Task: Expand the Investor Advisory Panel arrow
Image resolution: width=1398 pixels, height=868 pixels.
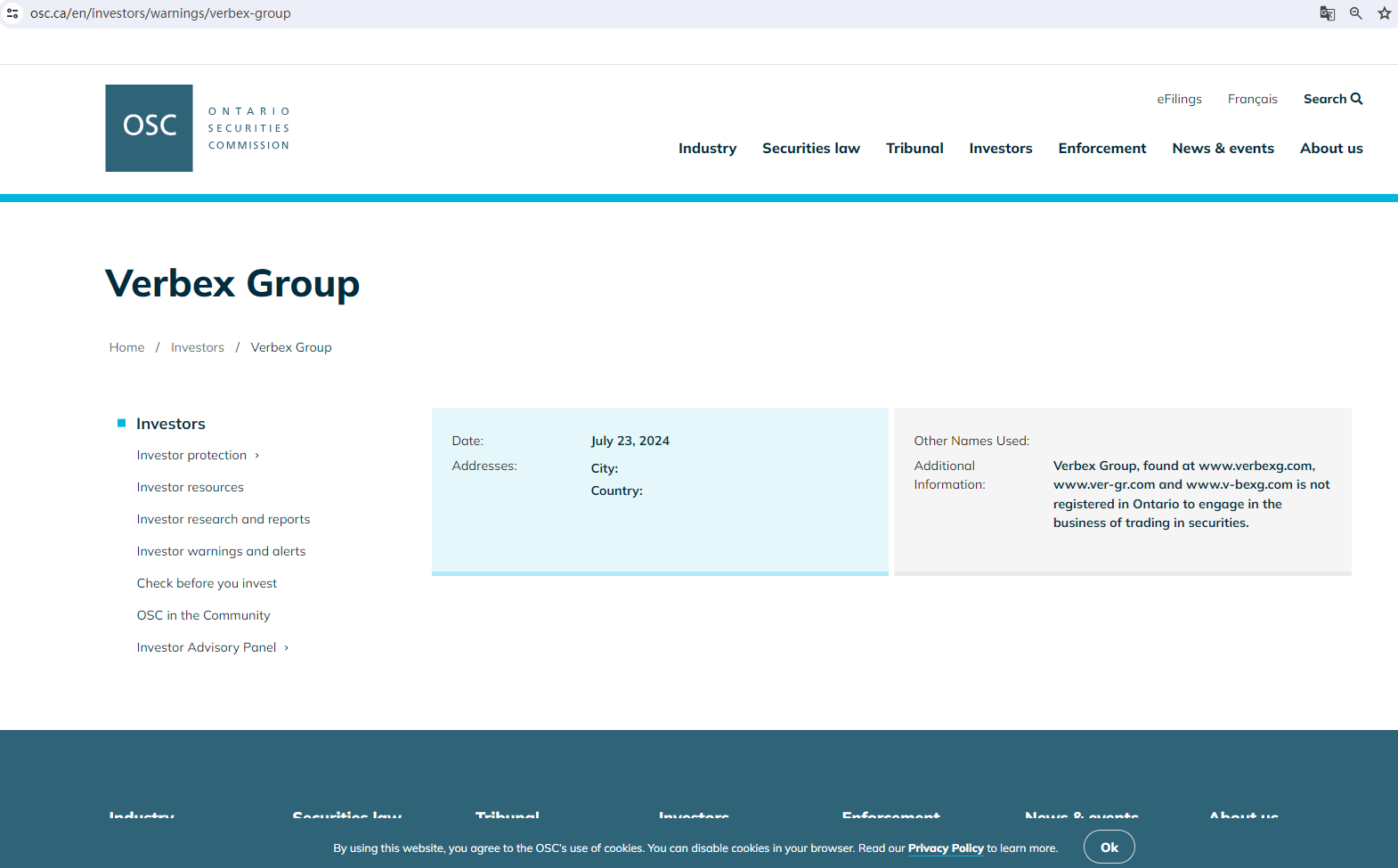Action: click(287, 648)
